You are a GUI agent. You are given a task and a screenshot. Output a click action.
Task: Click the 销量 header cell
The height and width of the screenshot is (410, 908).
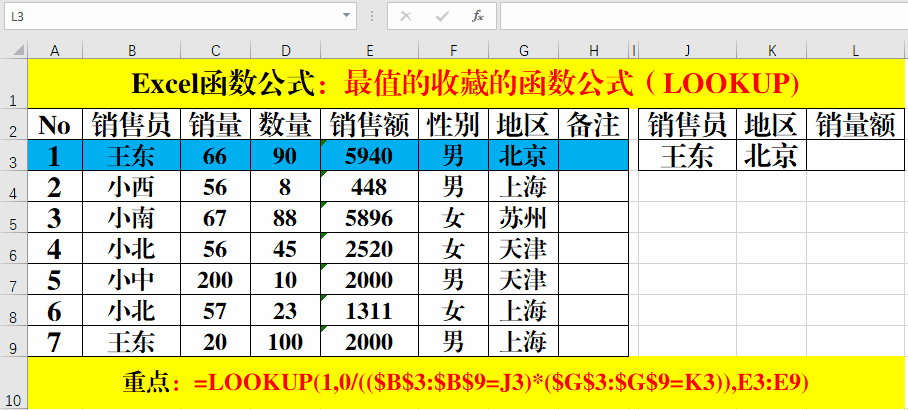[215, 124]
